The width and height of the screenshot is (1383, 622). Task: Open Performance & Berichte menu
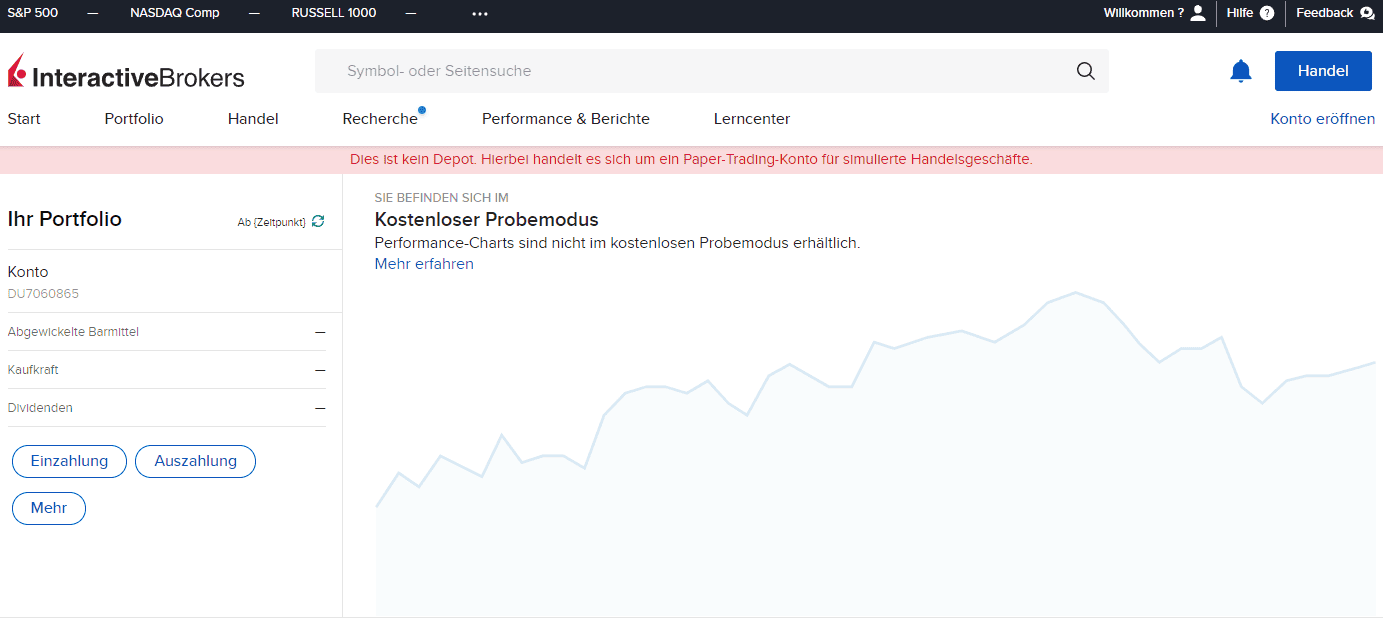566,119
